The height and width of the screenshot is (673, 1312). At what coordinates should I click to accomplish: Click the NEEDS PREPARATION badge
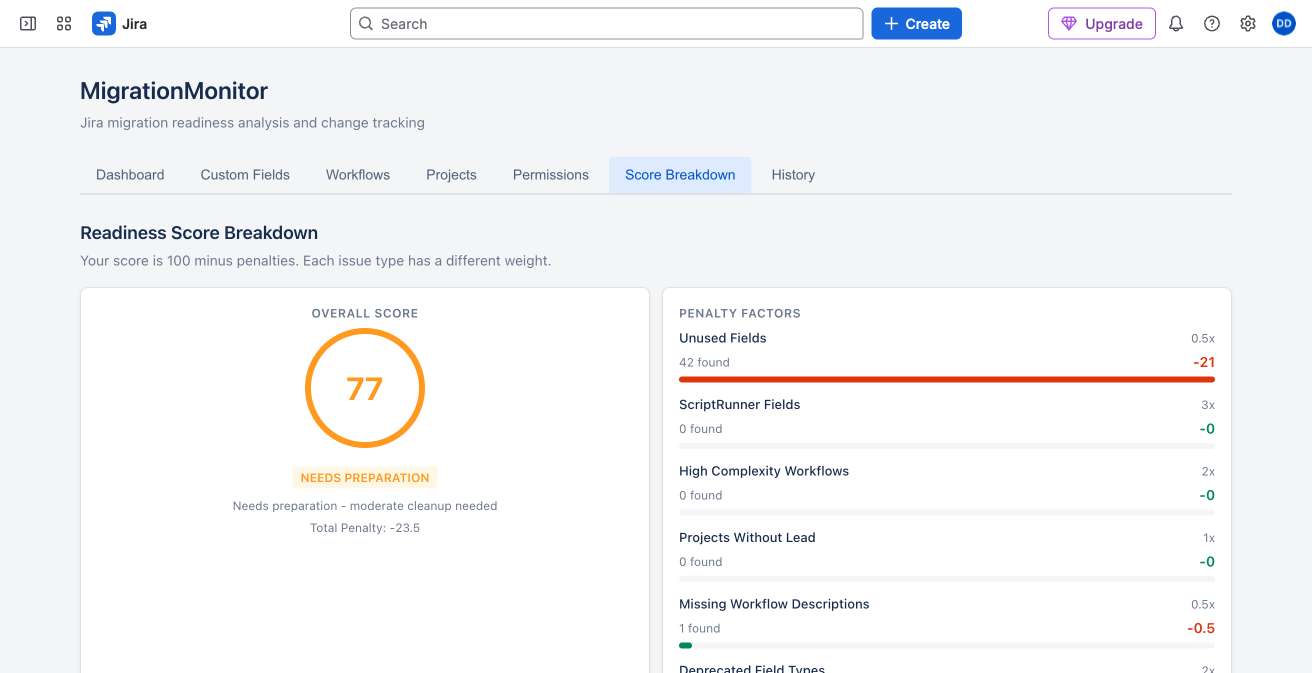pos(365,478)
